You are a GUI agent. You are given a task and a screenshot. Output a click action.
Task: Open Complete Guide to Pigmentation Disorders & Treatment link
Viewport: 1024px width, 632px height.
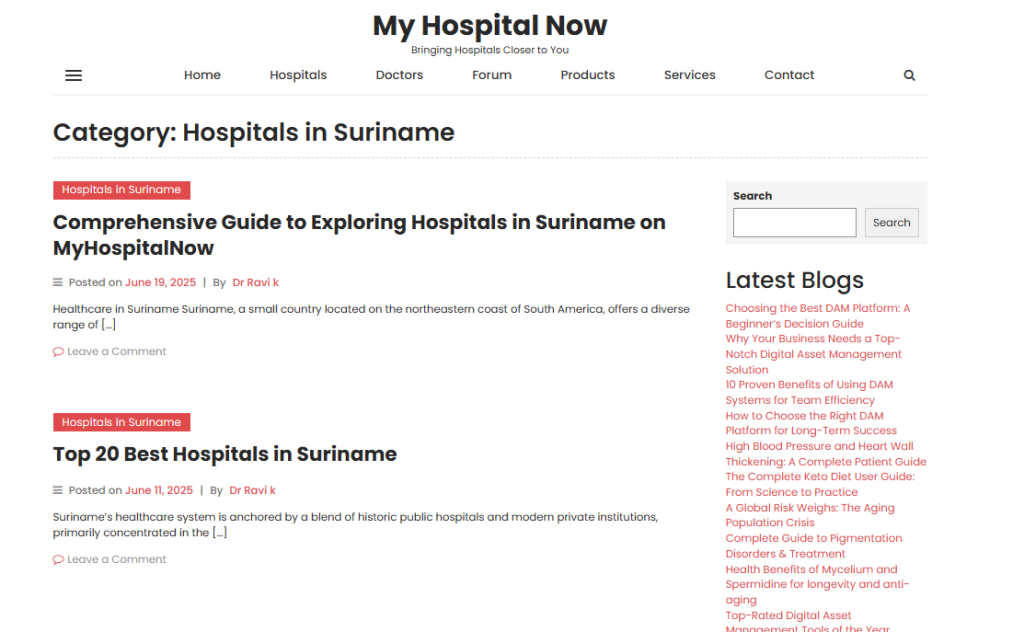click(814, 546)
